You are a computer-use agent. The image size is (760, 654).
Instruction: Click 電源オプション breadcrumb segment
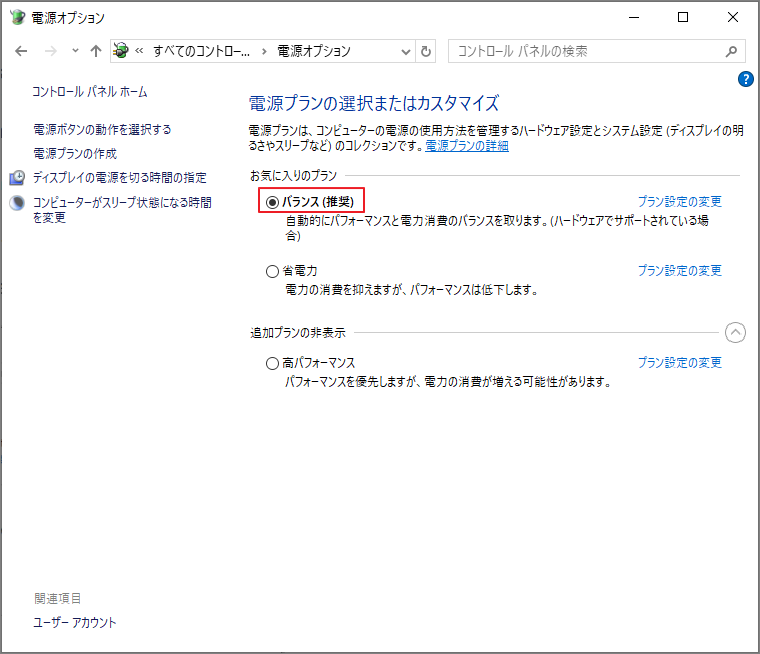tap(314, 51)
